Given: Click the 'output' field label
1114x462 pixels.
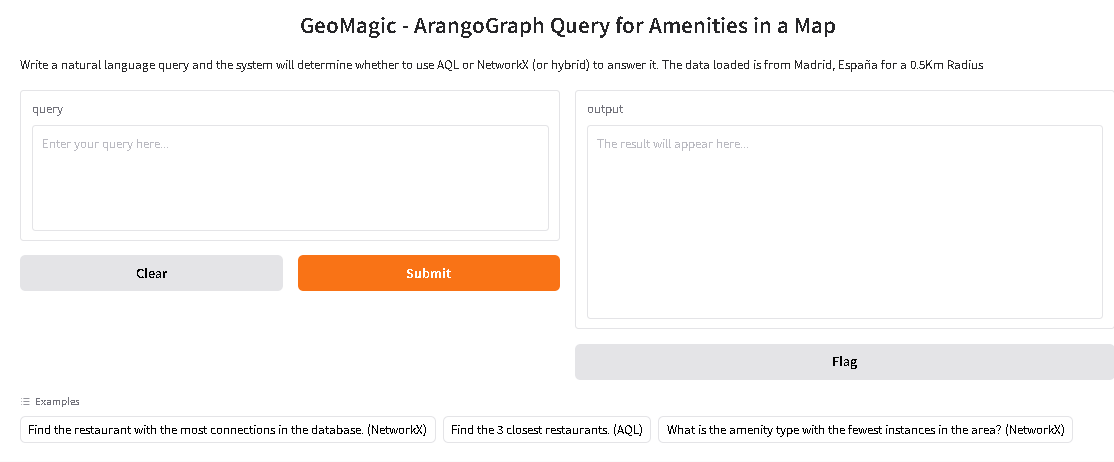Looking at the screenshot, I should pyautogui.click(x=604, y=109).
